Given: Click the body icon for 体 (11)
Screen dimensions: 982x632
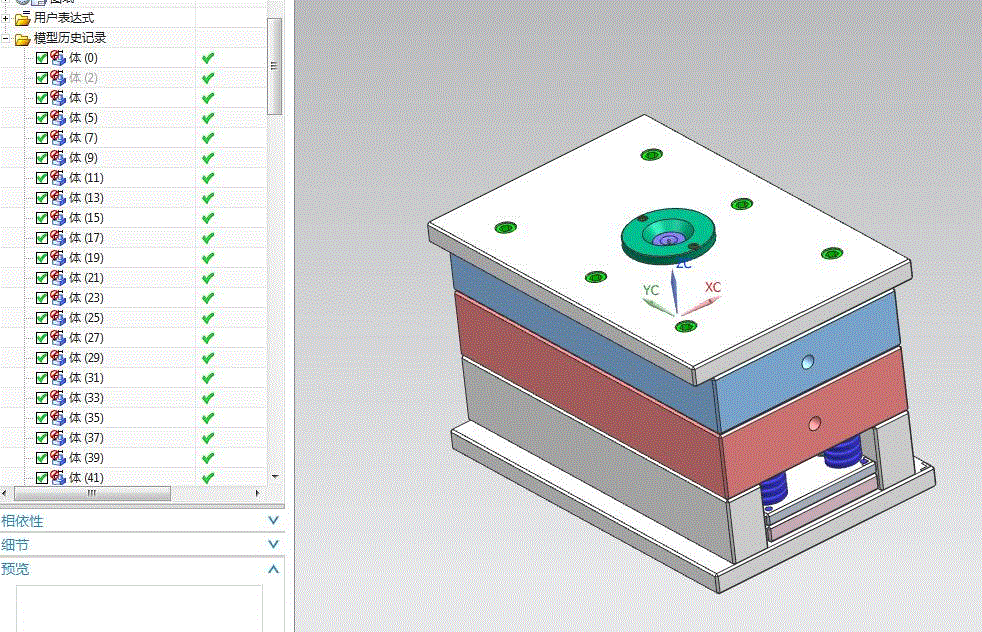Looking at the screenshot, I should point(58,178).
